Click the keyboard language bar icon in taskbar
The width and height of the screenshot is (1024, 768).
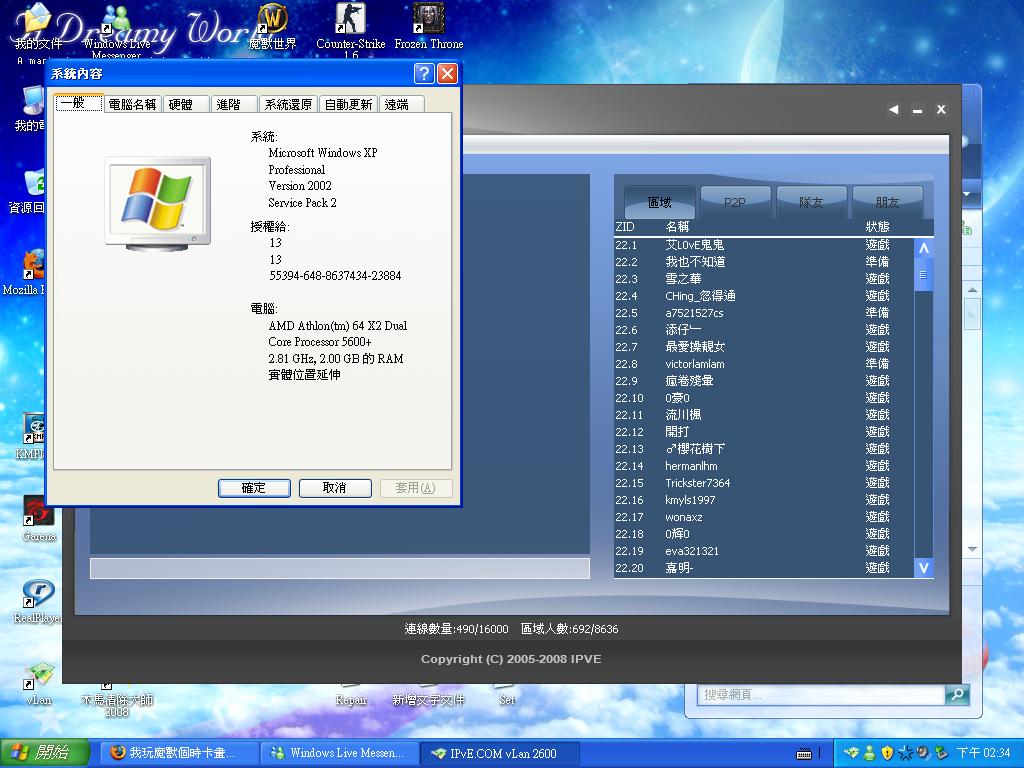pos(803,753)
